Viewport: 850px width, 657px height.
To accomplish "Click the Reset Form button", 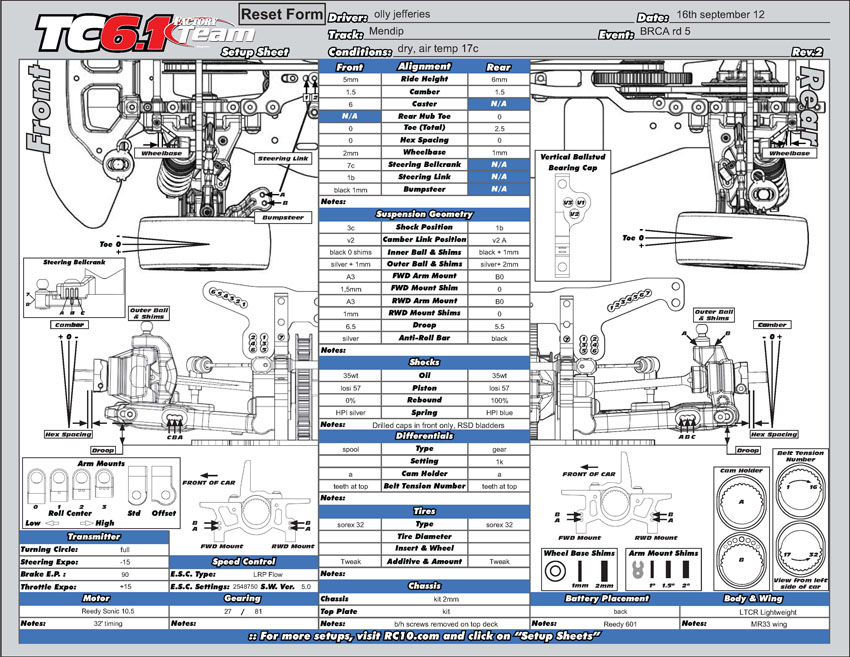I will tap(282, 14).
